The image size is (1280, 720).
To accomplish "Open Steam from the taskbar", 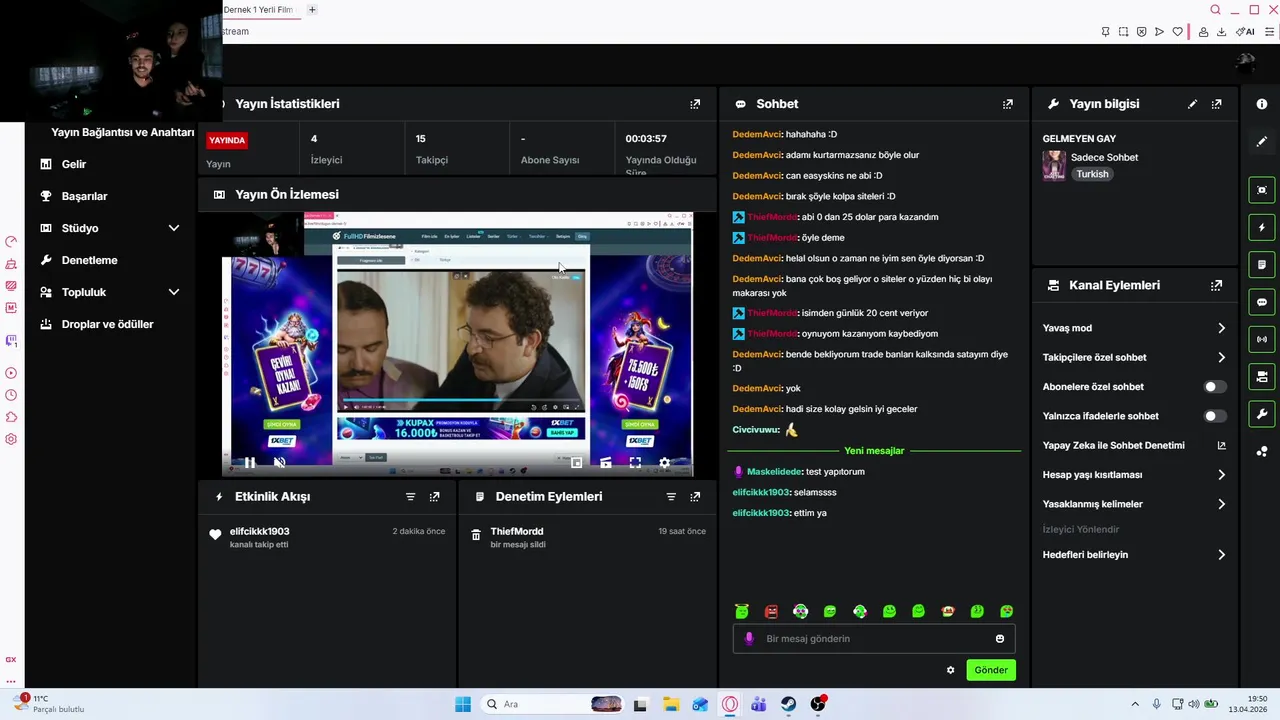I will 788,704.
